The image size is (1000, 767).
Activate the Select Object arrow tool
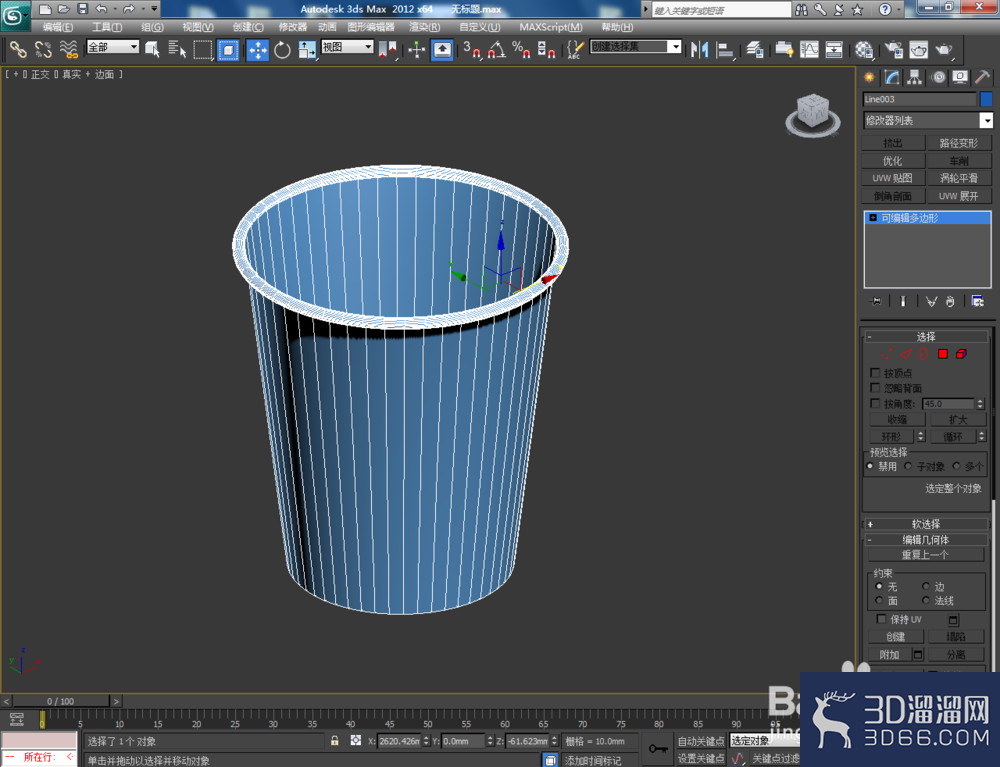coord(152,49)
